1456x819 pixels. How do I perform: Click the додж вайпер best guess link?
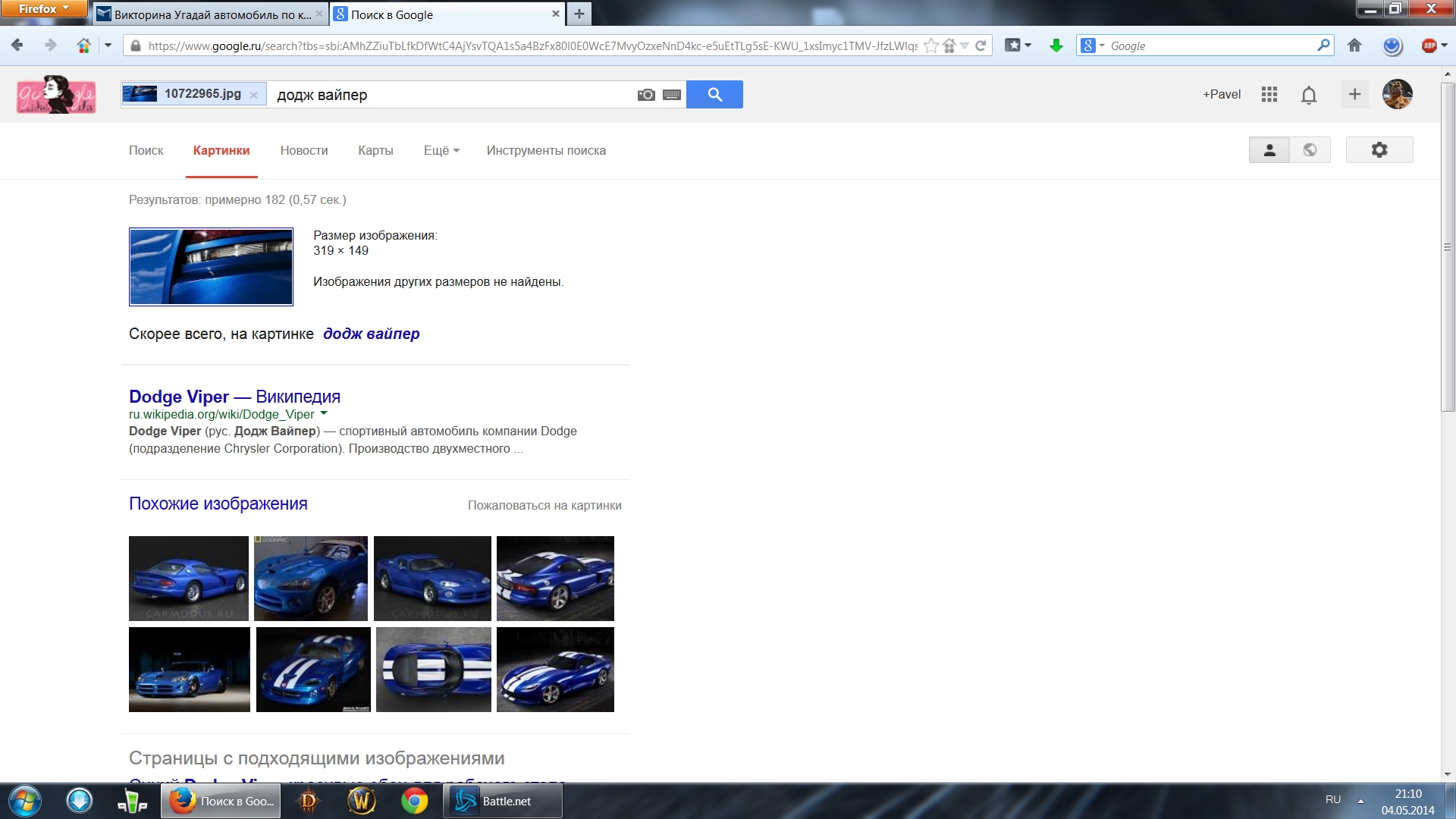(x=371, y=334)
